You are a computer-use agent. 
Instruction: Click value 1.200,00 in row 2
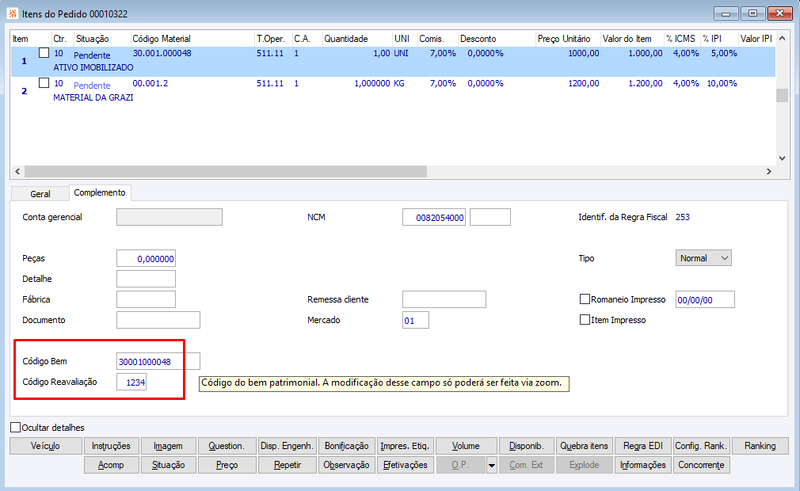click(x=645, y=83)
